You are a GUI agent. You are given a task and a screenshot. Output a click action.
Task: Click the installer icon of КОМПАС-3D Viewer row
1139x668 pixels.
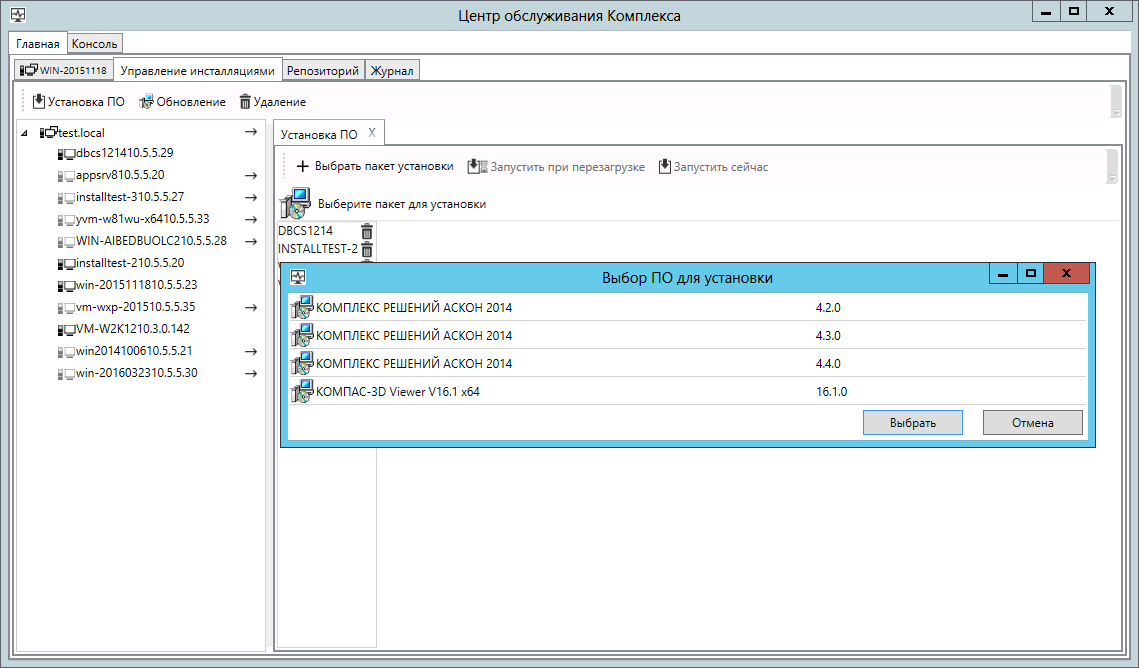301,391
